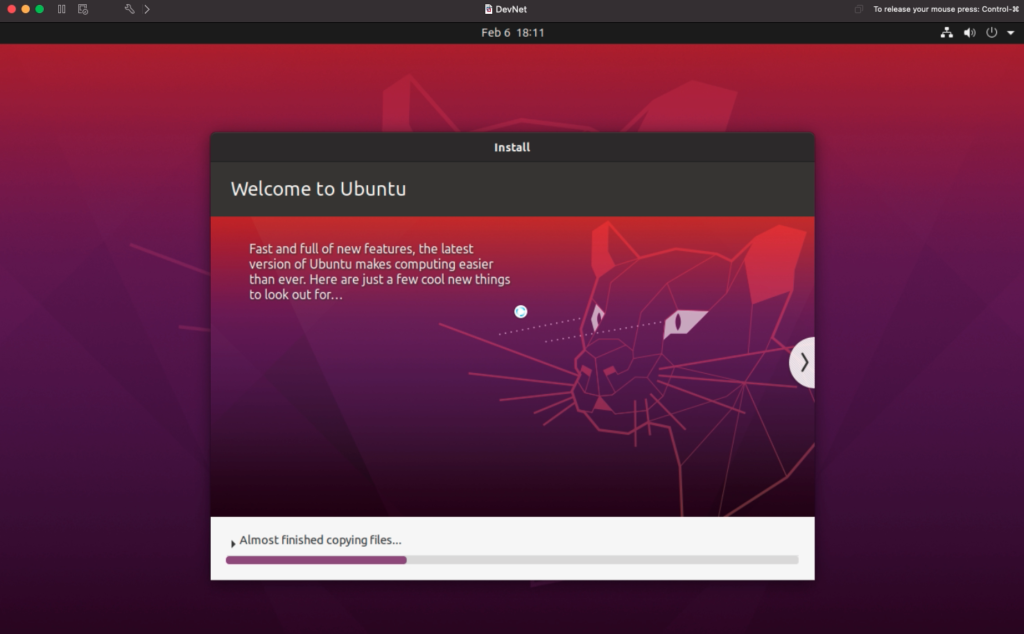Expand the system menu dropdown arrow
The height and width of the screenshot is (634, 1024).
1010,33
